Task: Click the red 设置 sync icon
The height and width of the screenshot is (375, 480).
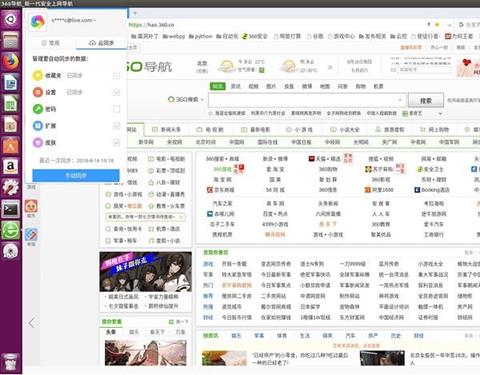Action: [x=38, y=92]
